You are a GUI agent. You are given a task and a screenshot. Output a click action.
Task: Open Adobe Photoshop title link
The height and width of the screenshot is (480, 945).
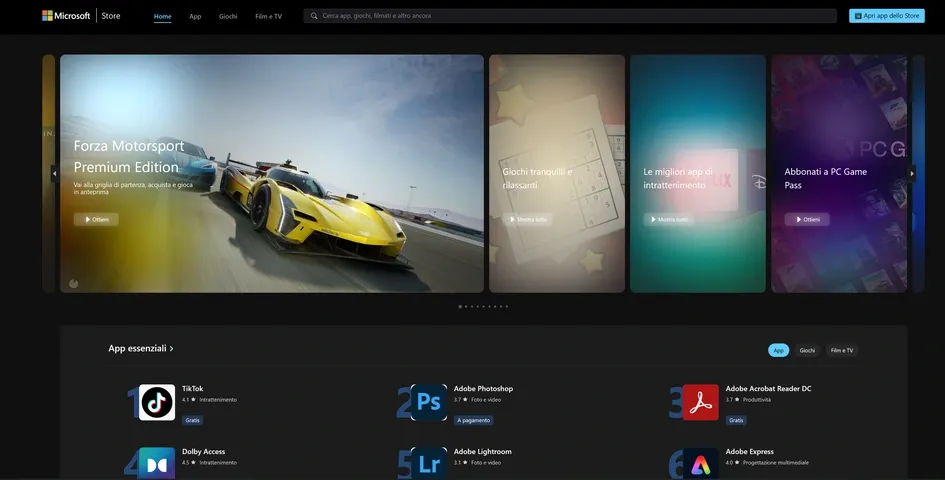(483, 389)
